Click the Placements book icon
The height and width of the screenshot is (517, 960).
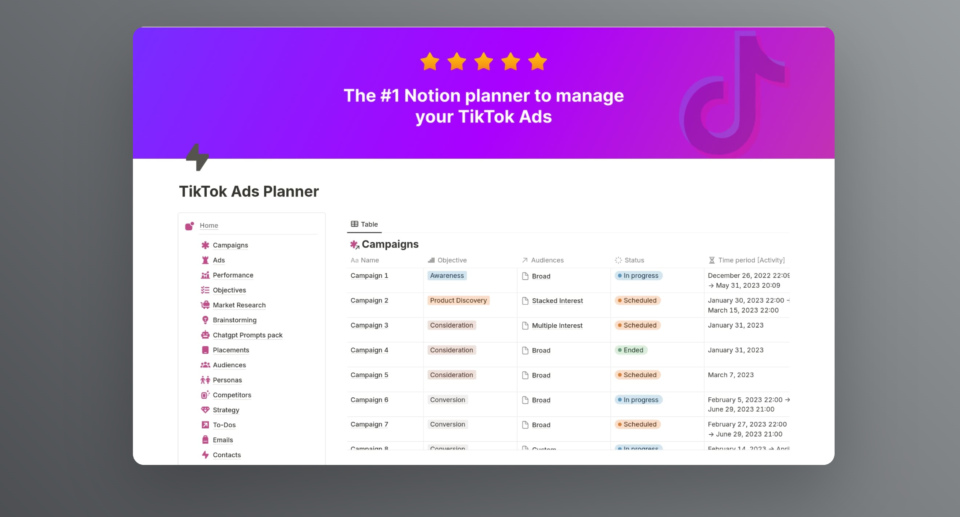coord(205,350)
